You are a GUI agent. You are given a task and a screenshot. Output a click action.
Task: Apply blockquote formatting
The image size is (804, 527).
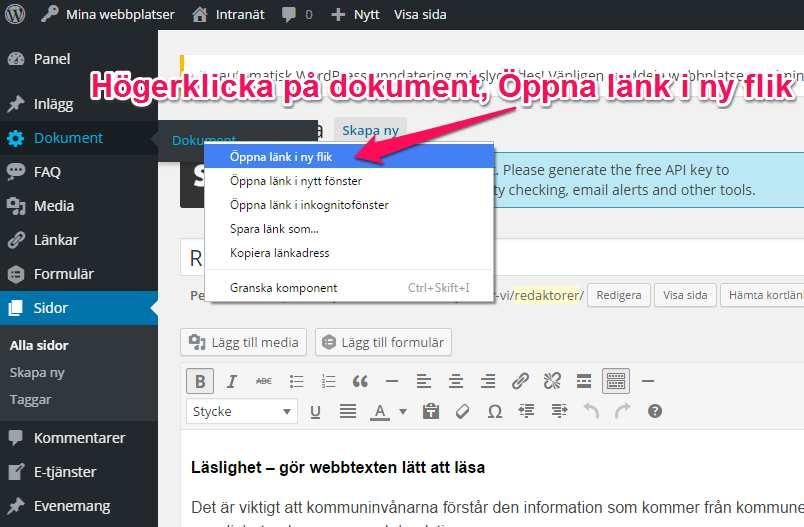360,381
